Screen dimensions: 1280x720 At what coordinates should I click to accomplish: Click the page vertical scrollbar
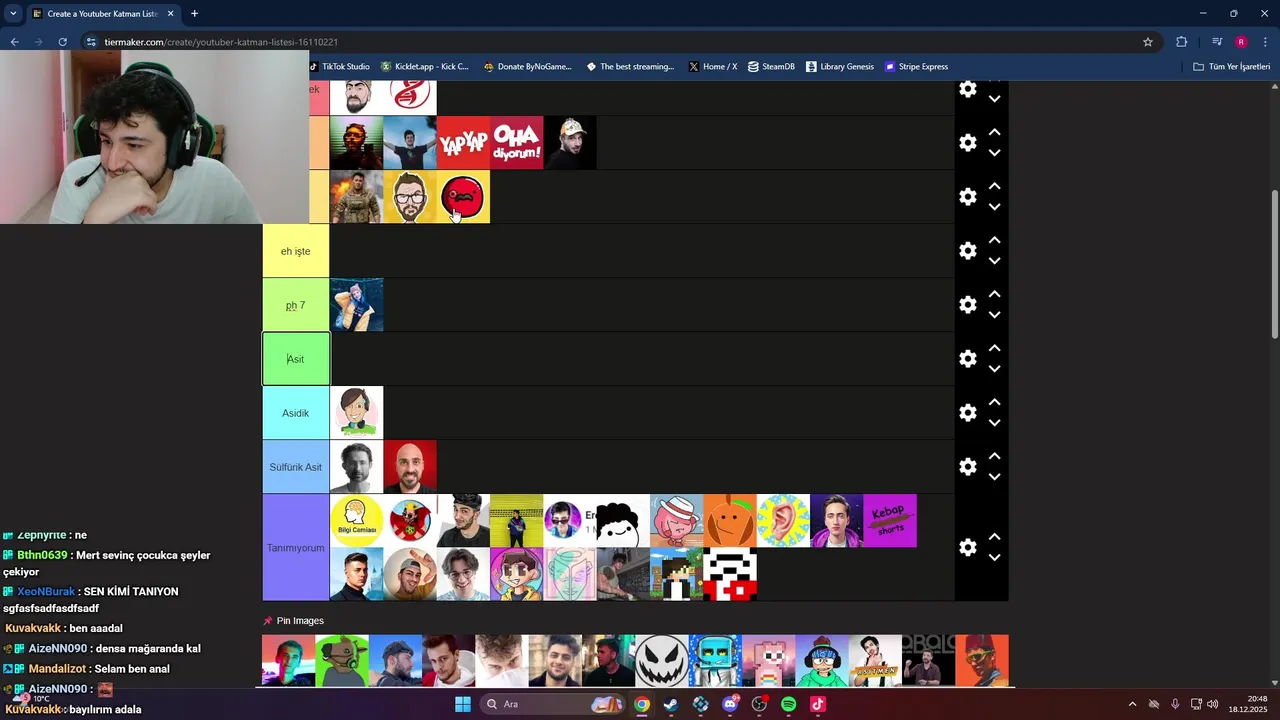[1273, 265]
